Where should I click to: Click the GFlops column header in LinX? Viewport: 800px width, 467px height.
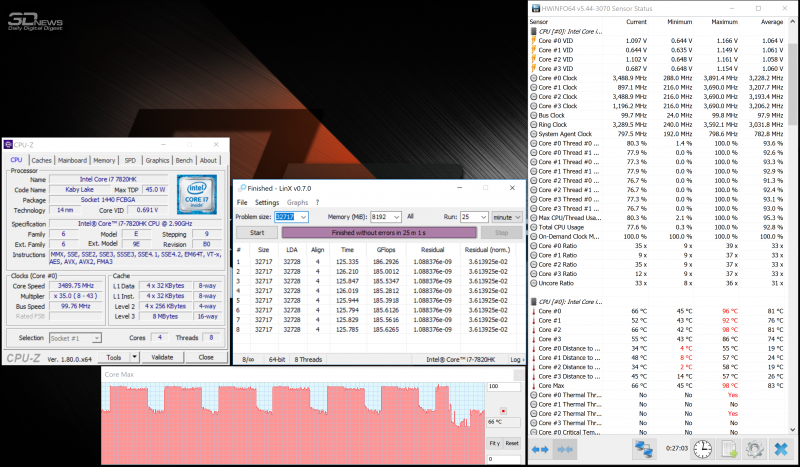(x=386, y=250)
